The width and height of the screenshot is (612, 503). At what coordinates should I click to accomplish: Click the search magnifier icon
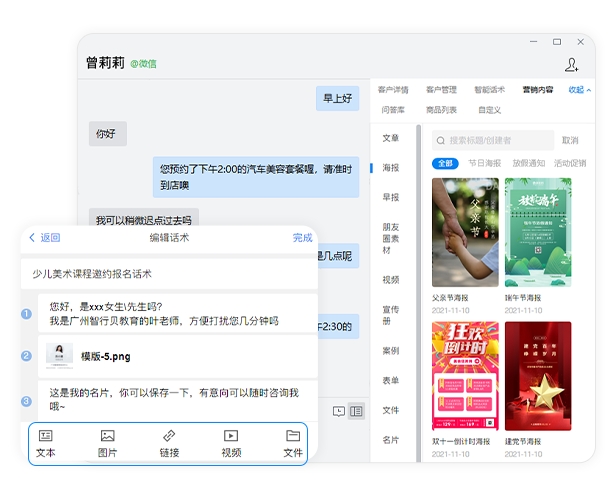coord(441,140)
